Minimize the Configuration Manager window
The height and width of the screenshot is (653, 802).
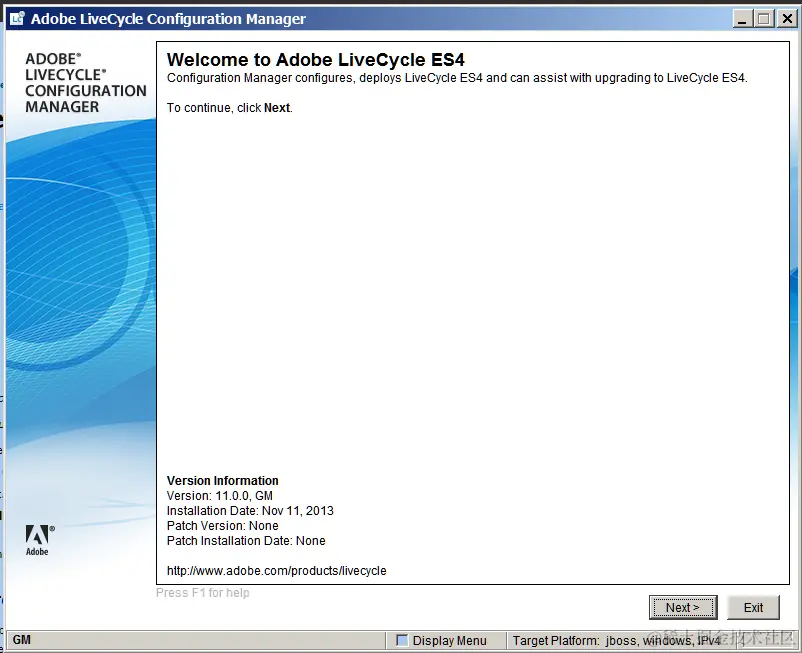[x=743, y=19]
